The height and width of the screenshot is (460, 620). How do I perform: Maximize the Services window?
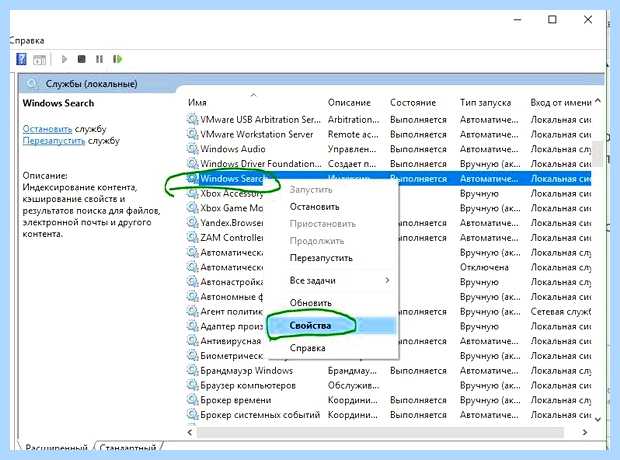coord(552,19)
